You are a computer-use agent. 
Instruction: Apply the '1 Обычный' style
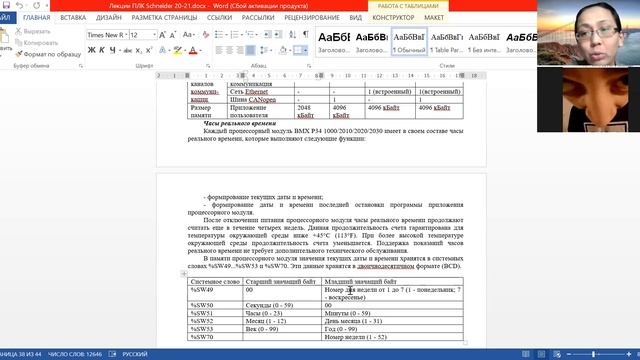click(x=409, y=42)
